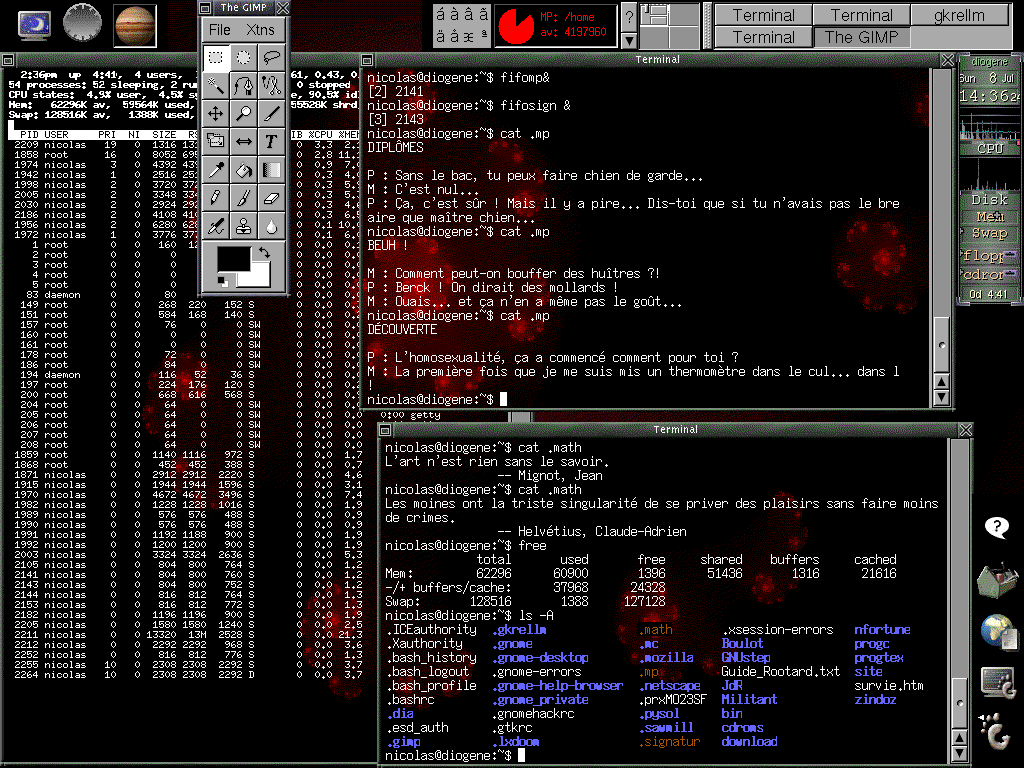The height and width of the screenshot is (768, 1024).
Task: Click the down arrow beside the workspace pager
Action: [629, 41]
